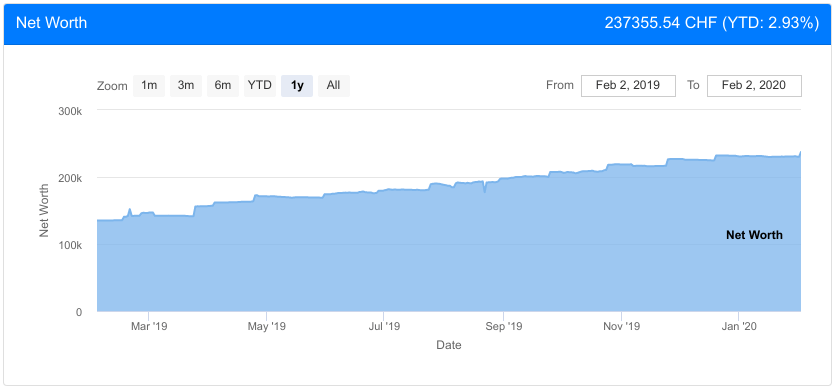Click the 237355.54 CHF total value
Viewport: 834px width, 391px height.
point(661,23)
